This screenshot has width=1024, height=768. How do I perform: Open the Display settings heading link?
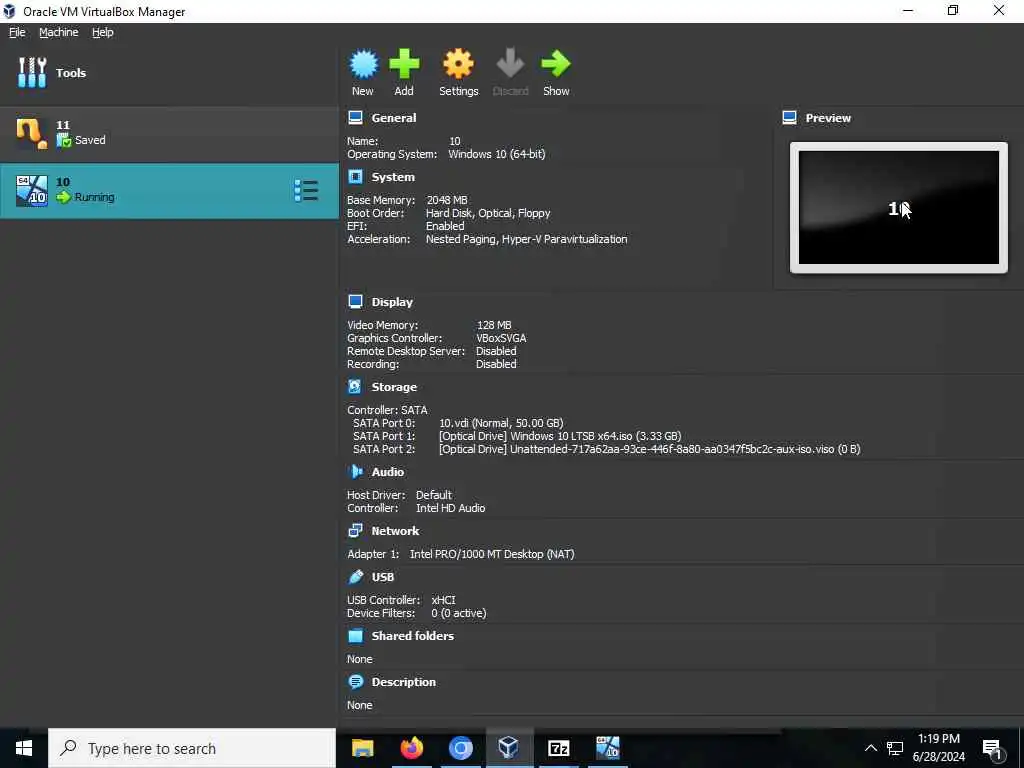pos(392,302)
